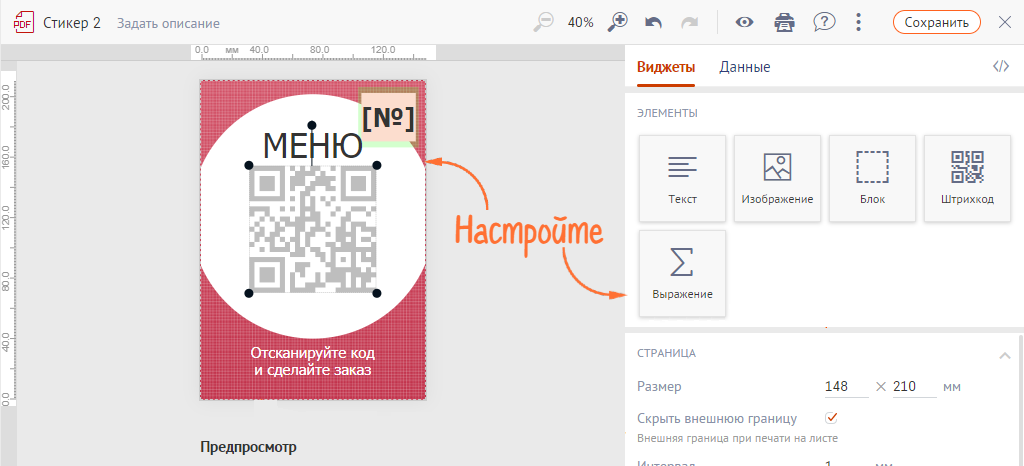
Task: Toggle the preview eye icon
Action: pyautogui.click(x=745, y=22)
